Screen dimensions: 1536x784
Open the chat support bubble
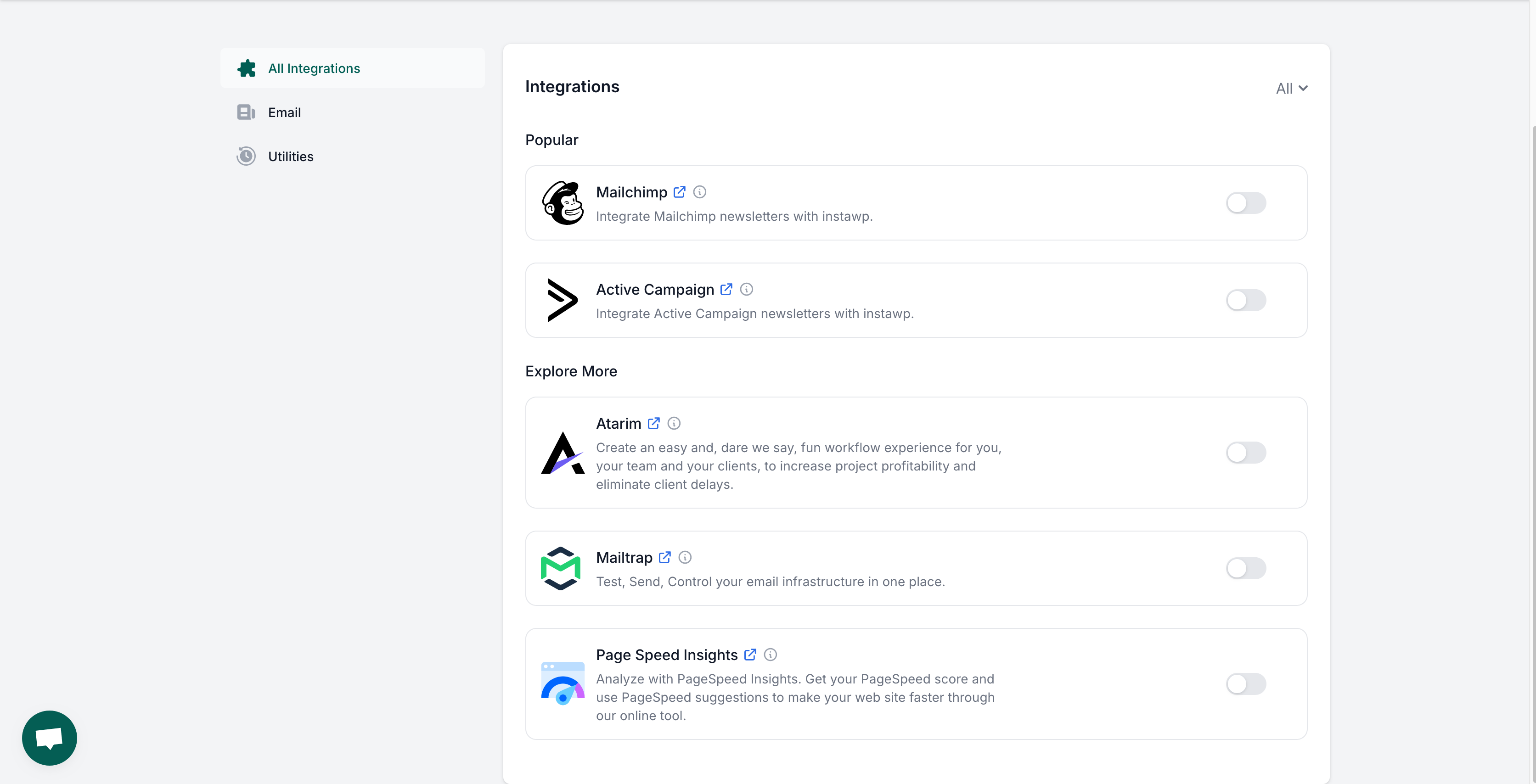coord(50,738)
